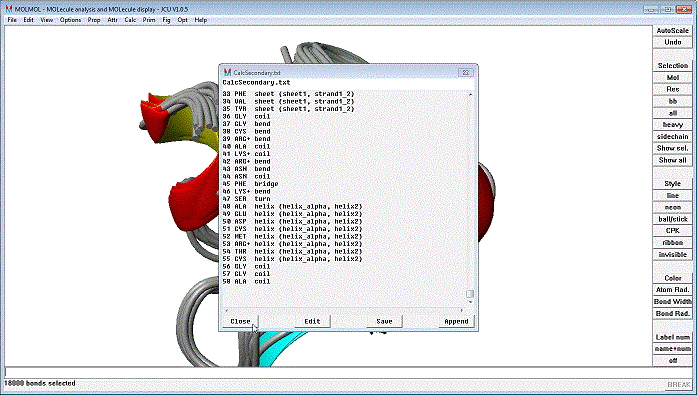Click the vertical scrollbar down arrow
Viewport: 697px width, 395px height.
[x=470, y=302]
